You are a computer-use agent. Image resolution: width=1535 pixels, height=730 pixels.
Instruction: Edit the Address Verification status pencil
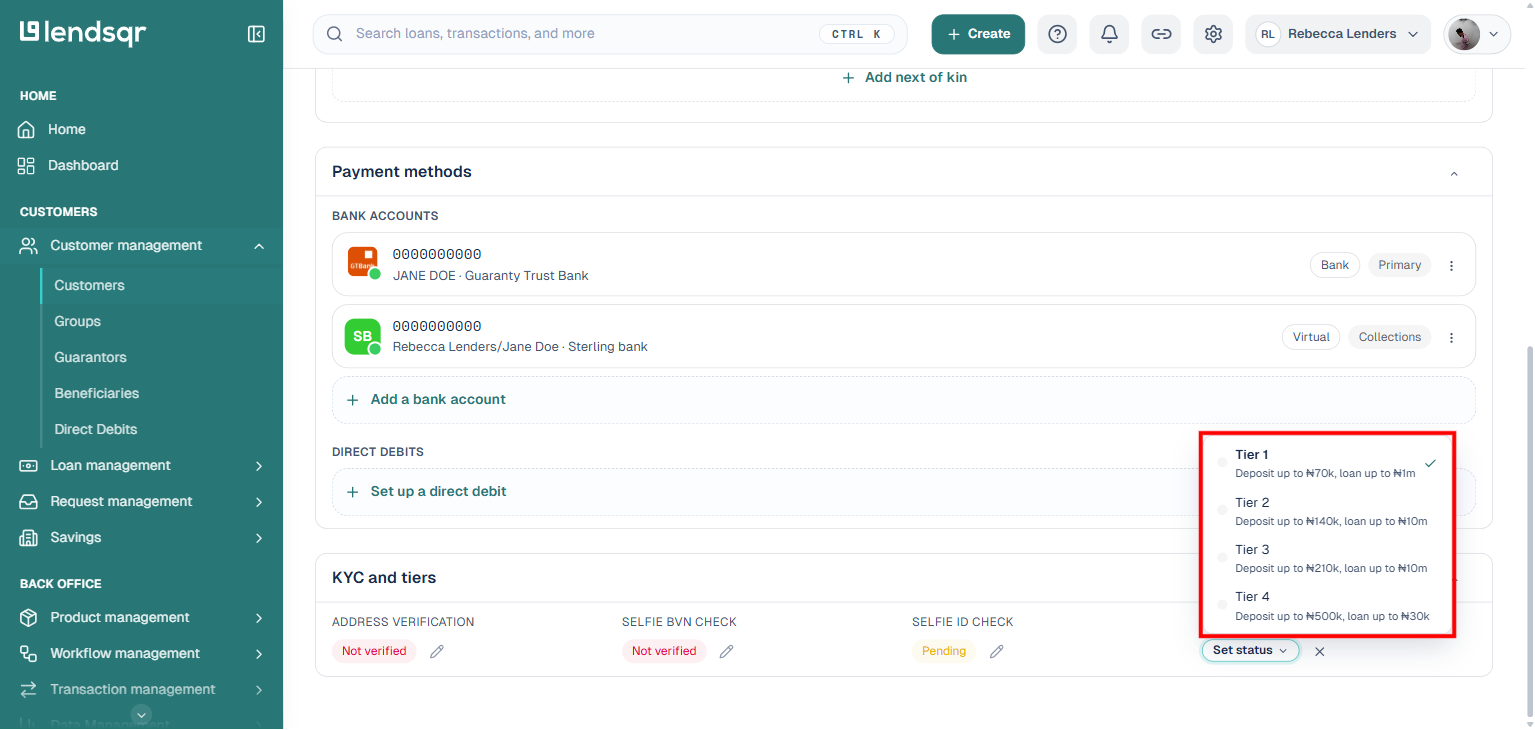[437, 651]
